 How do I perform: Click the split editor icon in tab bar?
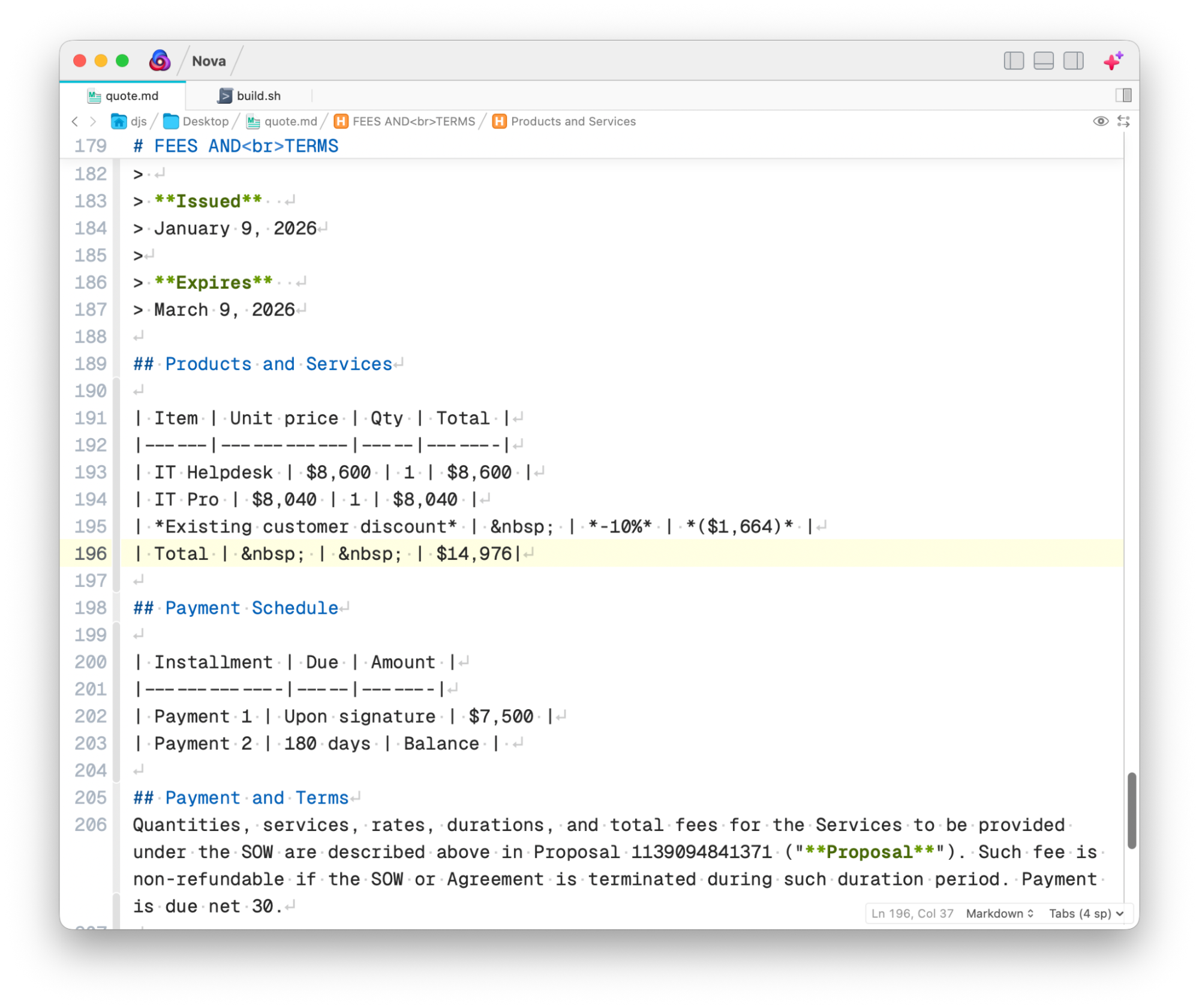(1123, 95)
